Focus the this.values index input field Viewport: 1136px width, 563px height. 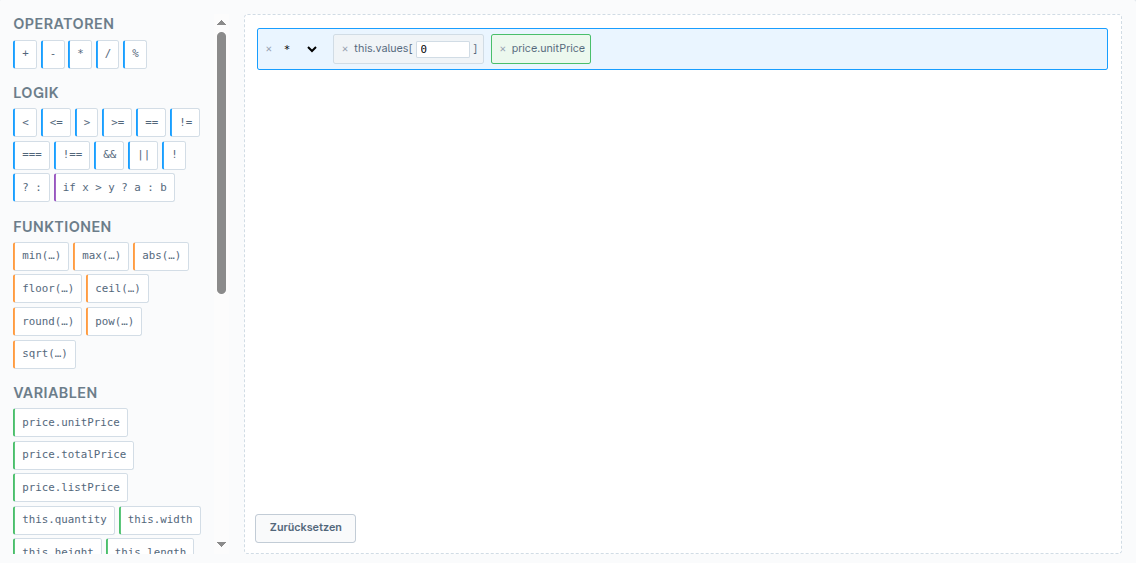click(443, 49)
